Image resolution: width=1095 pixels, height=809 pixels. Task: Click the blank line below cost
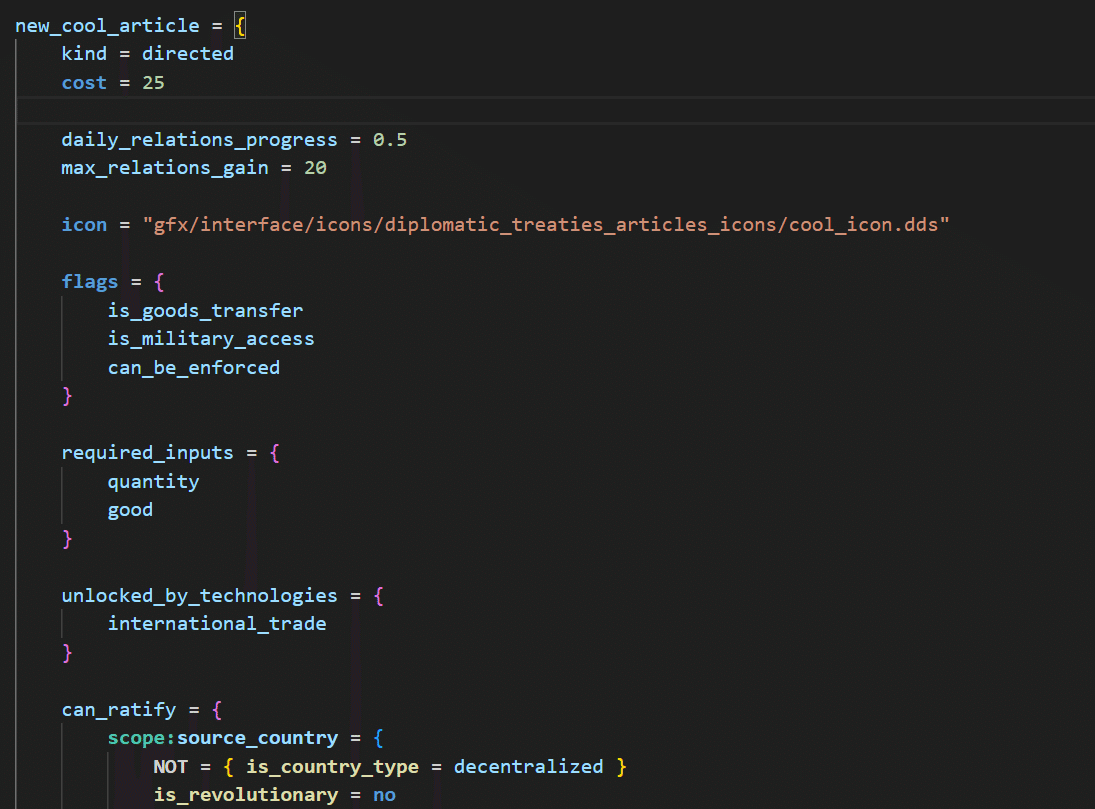tap(555, 110)
